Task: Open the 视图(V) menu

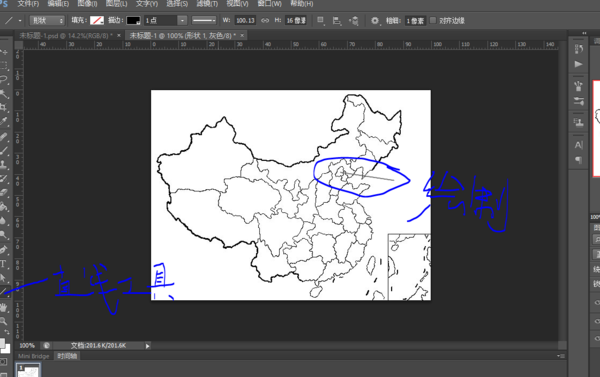Action: point(237,4)
